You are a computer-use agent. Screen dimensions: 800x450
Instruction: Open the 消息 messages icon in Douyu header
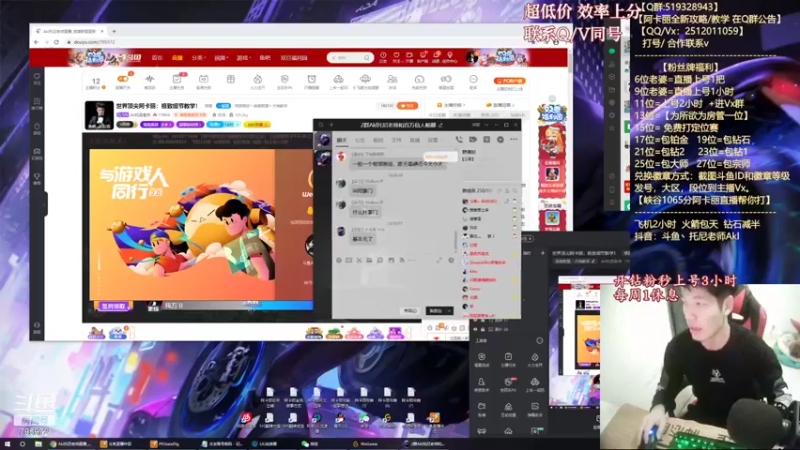(436, 56)
